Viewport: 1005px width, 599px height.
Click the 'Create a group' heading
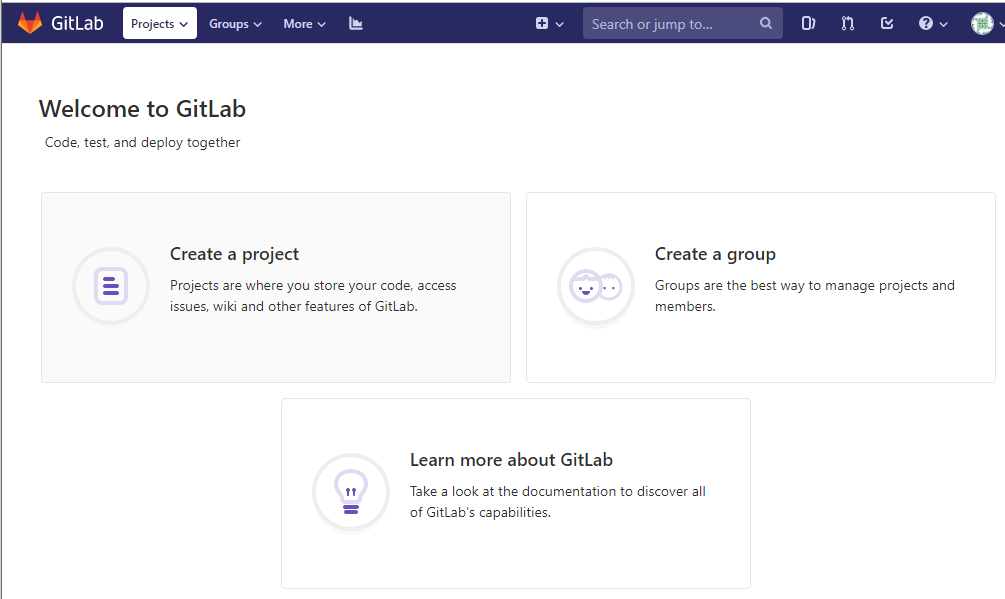point(715,254)
